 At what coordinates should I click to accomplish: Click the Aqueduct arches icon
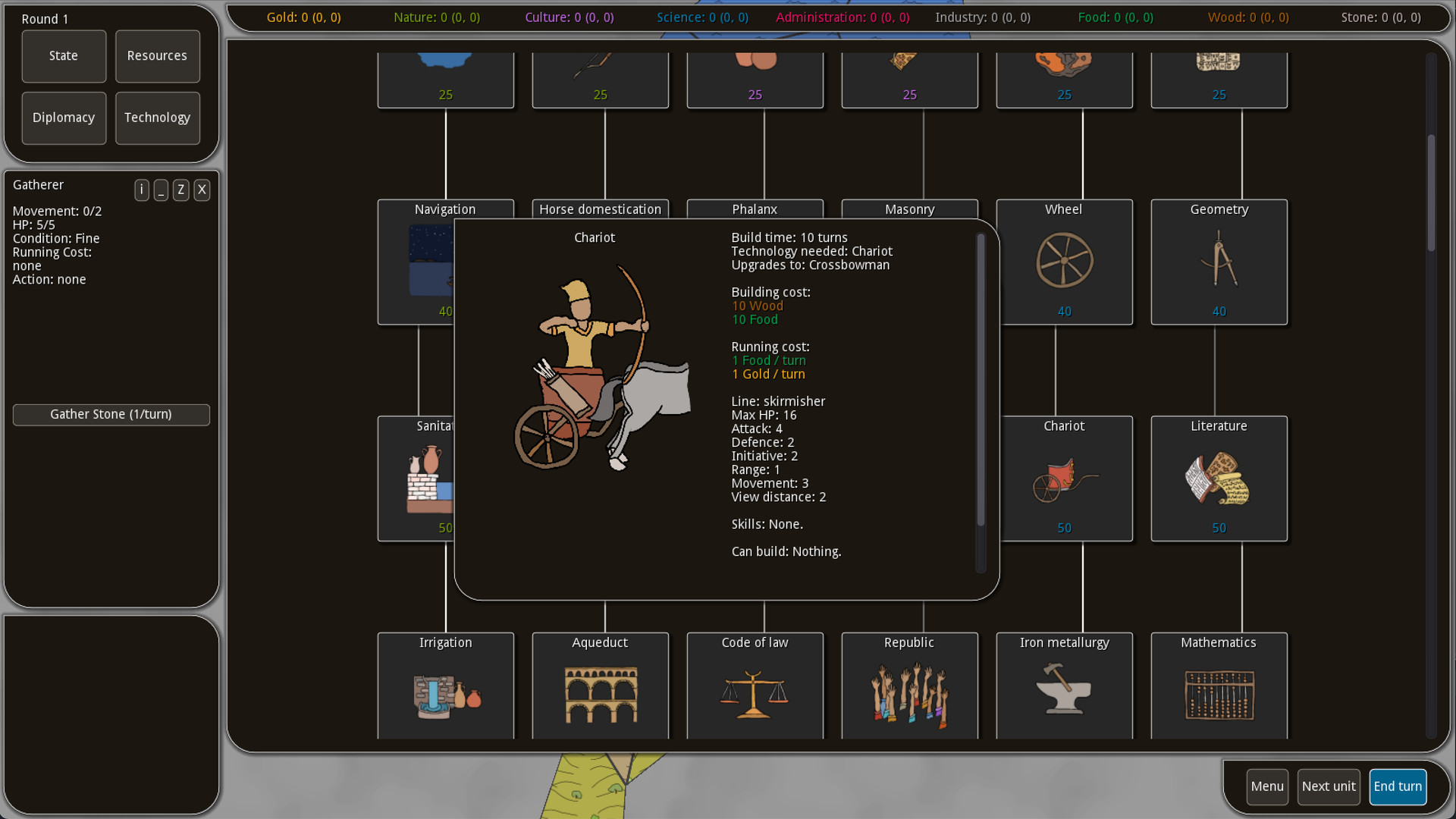[601, 694]
